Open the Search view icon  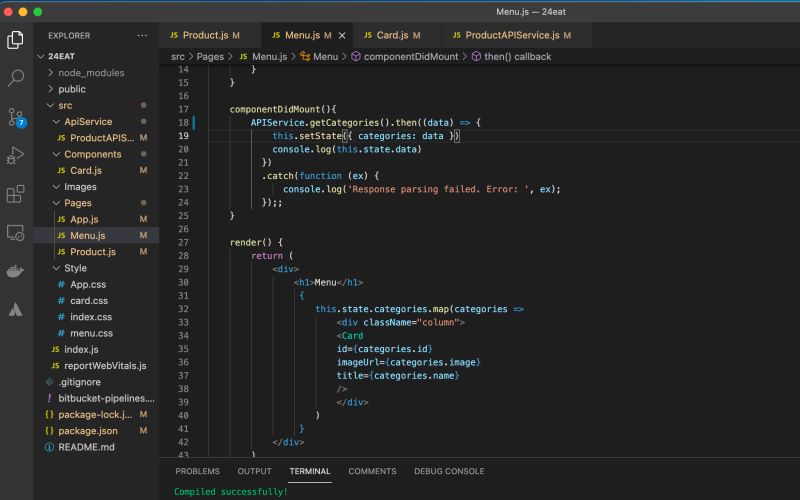point(15,78)
